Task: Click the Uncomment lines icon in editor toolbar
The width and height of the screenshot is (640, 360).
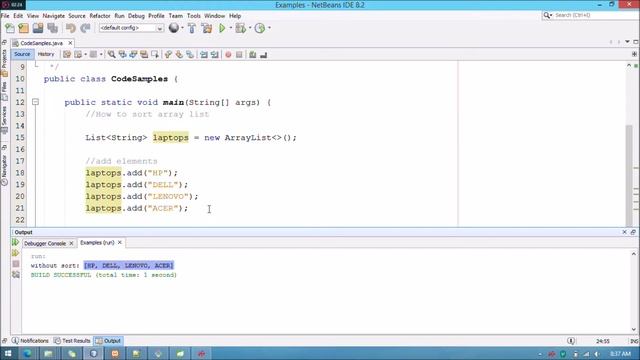Action: tap(263, 55)
